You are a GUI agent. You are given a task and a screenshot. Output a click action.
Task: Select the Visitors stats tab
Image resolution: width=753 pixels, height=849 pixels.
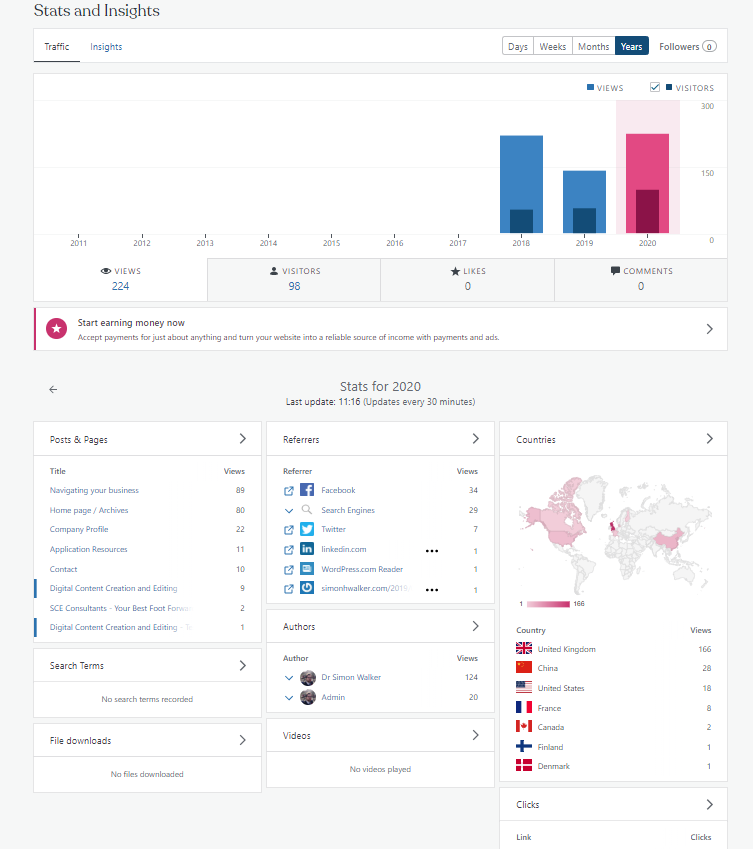[294, 278]
